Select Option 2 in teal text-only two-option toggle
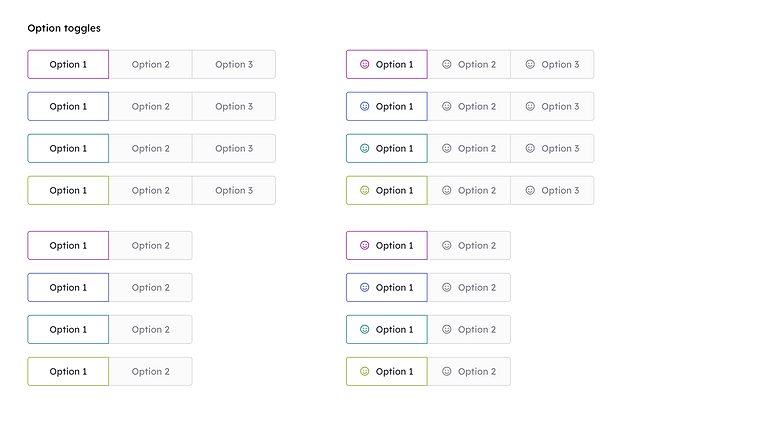Screen dimensions: 759x426 tap(151, 330)
